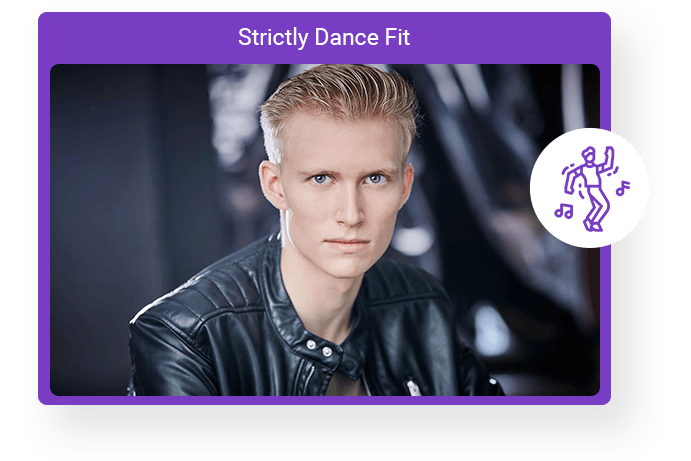Click the dancing figure icon
This screenshot has width=691, height=461.
(x=591, y=188)
